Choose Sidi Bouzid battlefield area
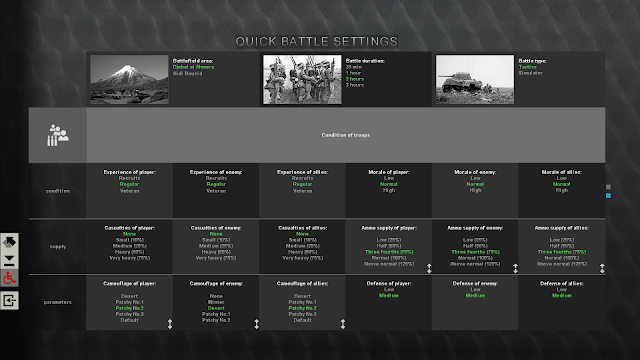The height and width of the screenshot is (360, 640). tap(187, 73)
